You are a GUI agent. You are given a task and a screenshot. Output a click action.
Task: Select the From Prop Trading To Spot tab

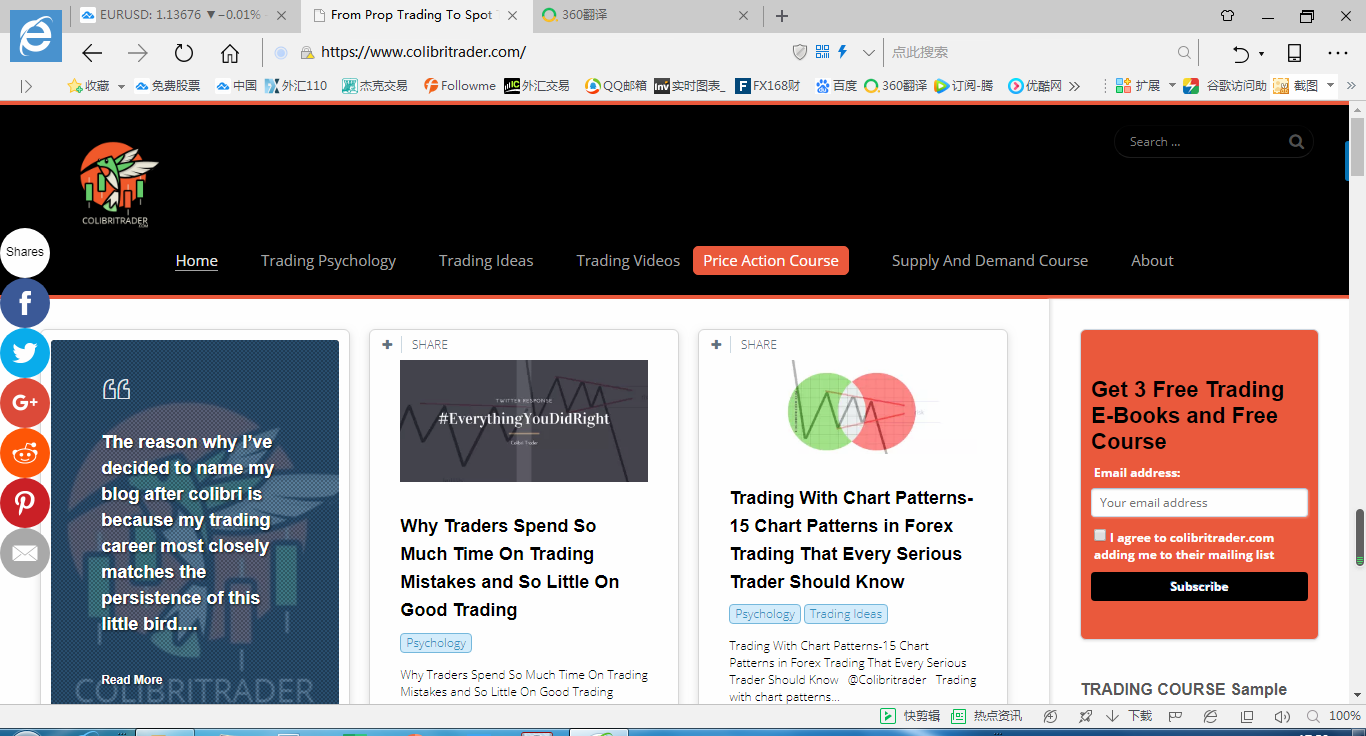tap(416, 15)
